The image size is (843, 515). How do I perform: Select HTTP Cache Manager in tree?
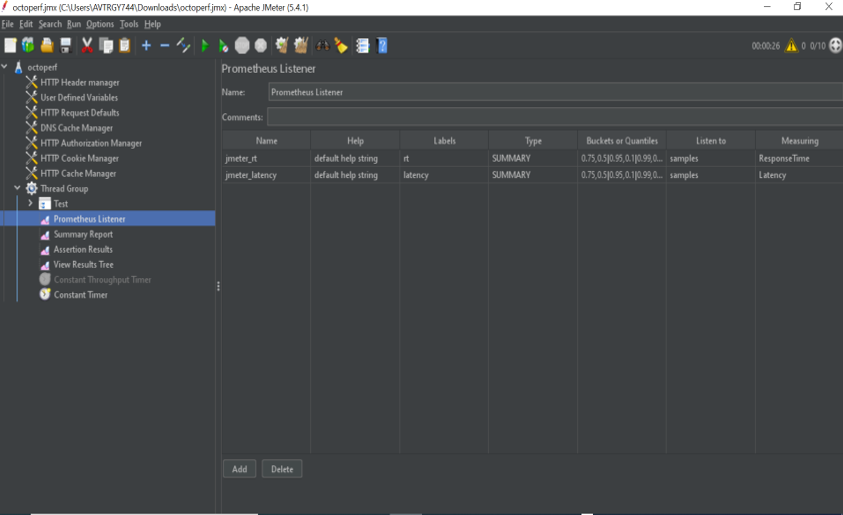pos(78,173)
